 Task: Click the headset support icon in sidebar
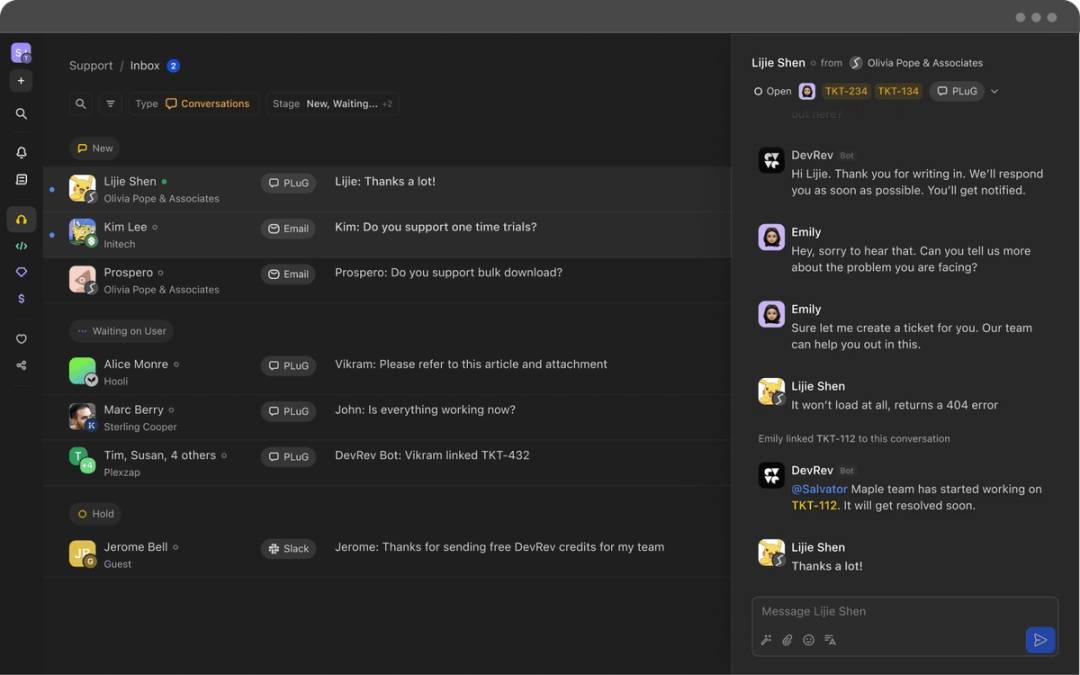(21, 220)
